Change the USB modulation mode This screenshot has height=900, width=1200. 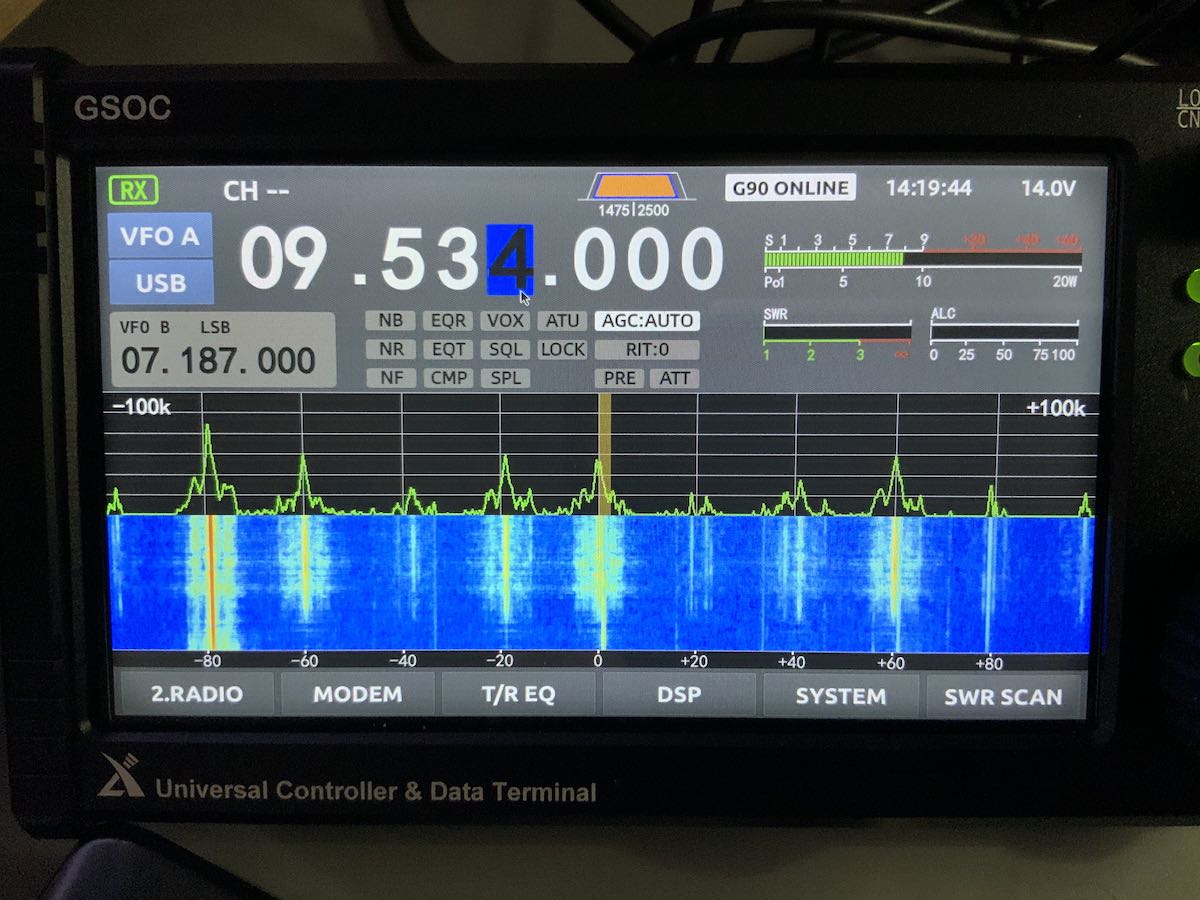[x=160, y=282]
